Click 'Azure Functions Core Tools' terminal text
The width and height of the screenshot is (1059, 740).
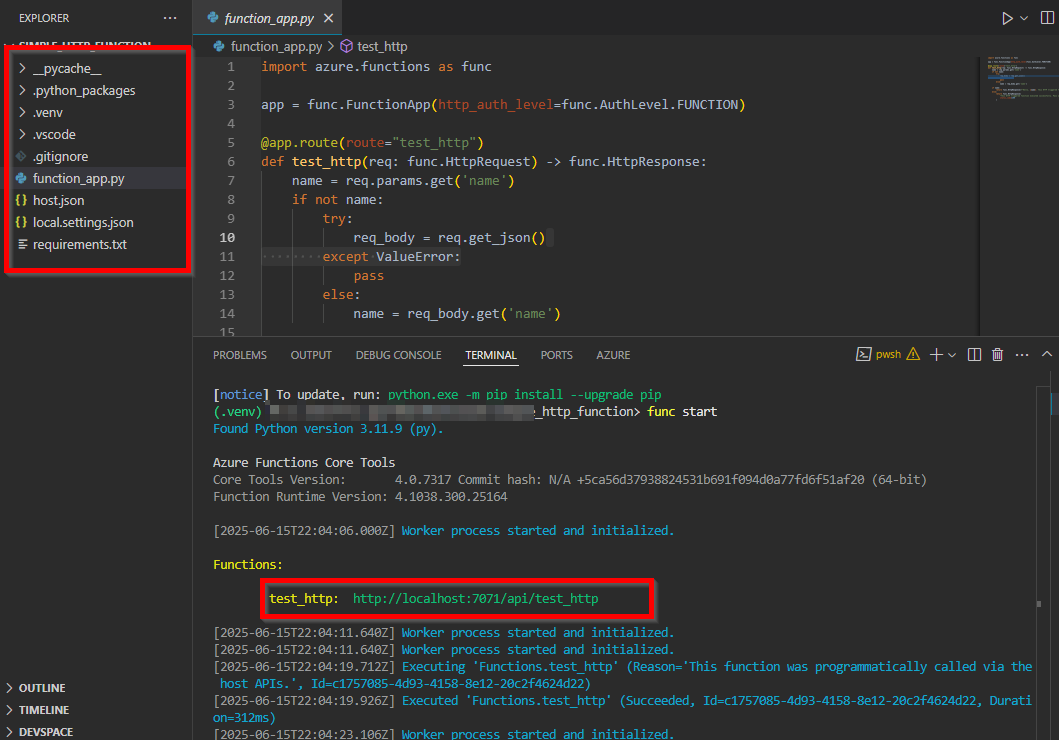coord(304,462)
